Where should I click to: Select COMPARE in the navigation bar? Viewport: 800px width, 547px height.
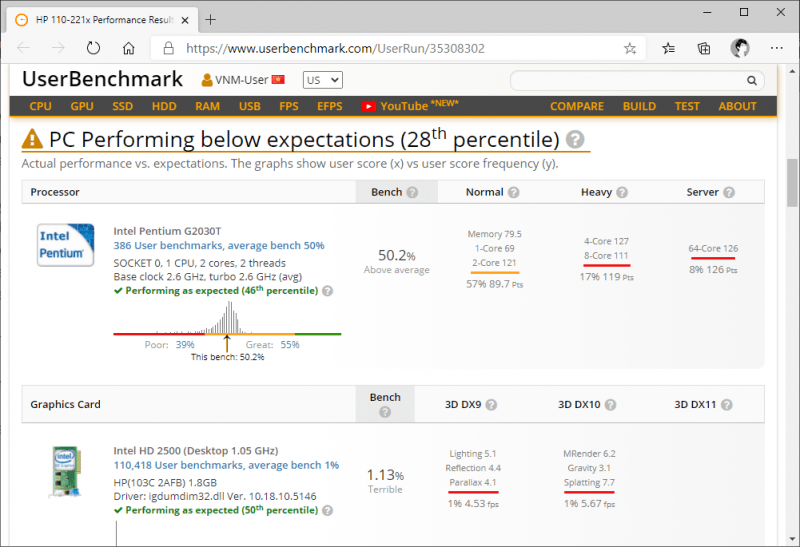point(576,106)
